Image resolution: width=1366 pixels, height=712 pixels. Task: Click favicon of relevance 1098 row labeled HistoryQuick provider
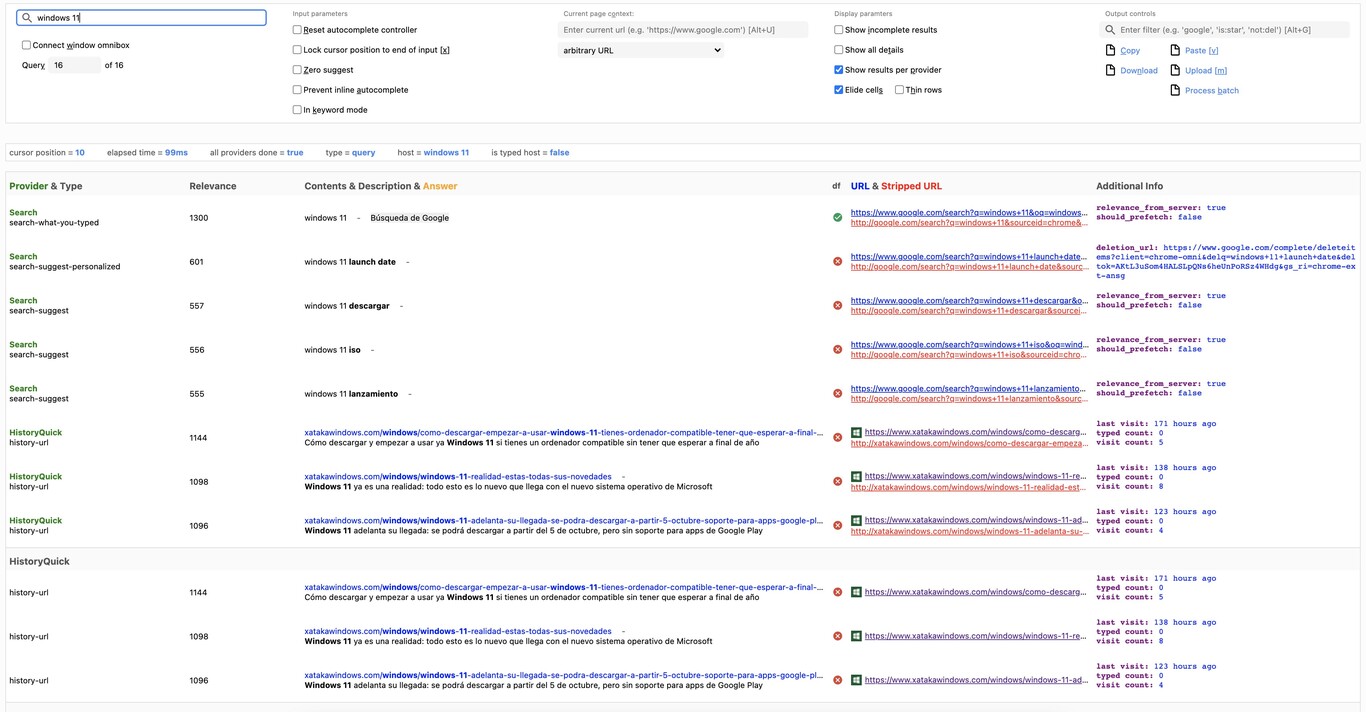[x=856, y=476]
